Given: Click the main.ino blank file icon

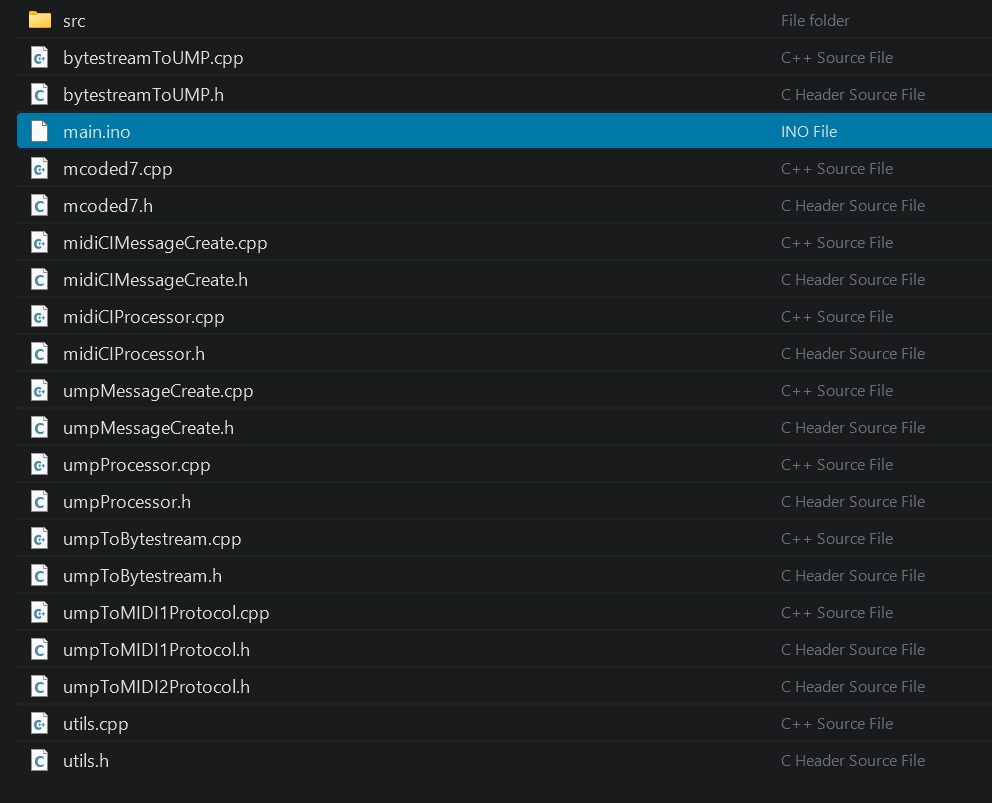Looking at the screenshot, I should pyautogui.click(x=40, y=132).
